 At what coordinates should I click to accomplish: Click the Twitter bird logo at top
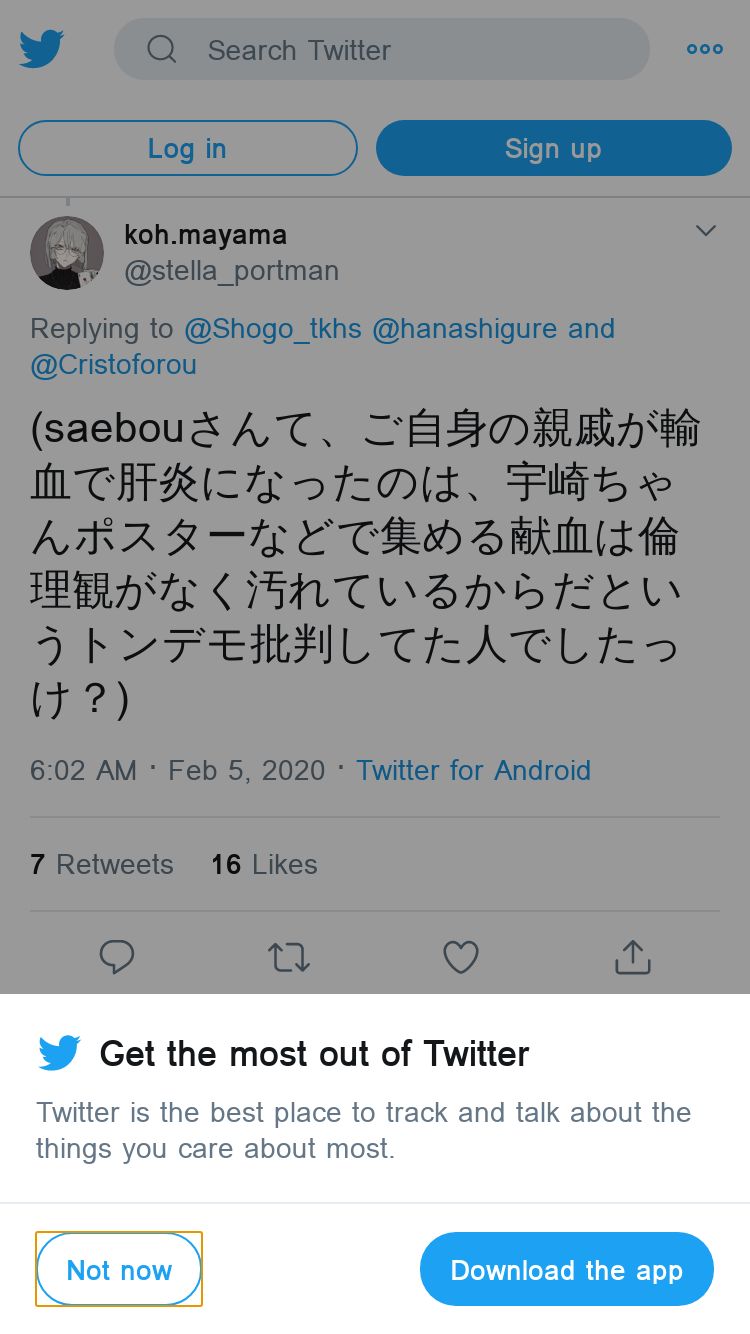point(42,49)
